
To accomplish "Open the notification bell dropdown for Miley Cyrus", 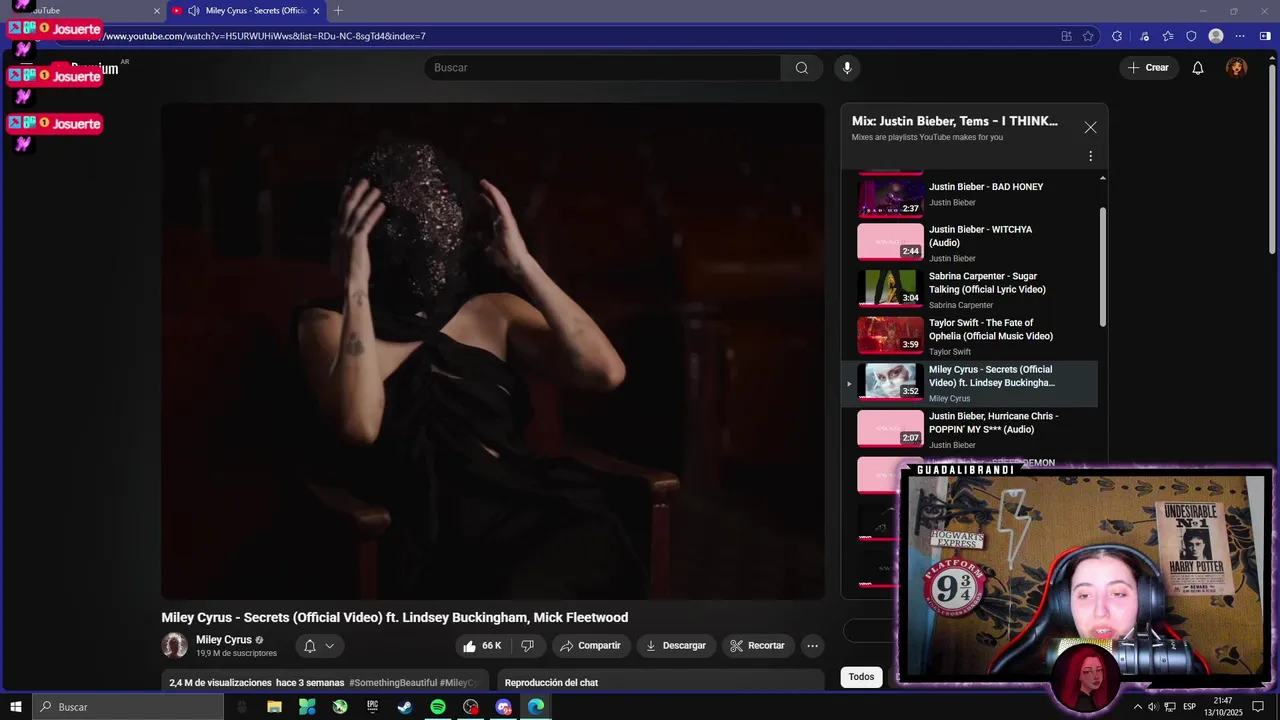I will 319,646.
